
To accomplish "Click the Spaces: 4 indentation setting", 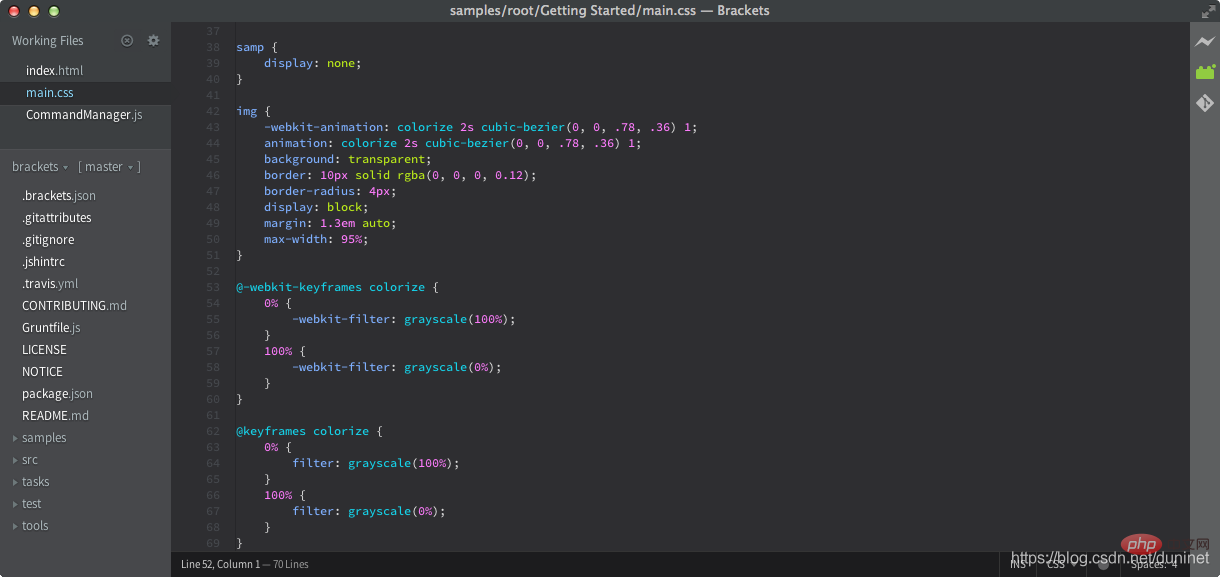I will [x=1154, y=564].
